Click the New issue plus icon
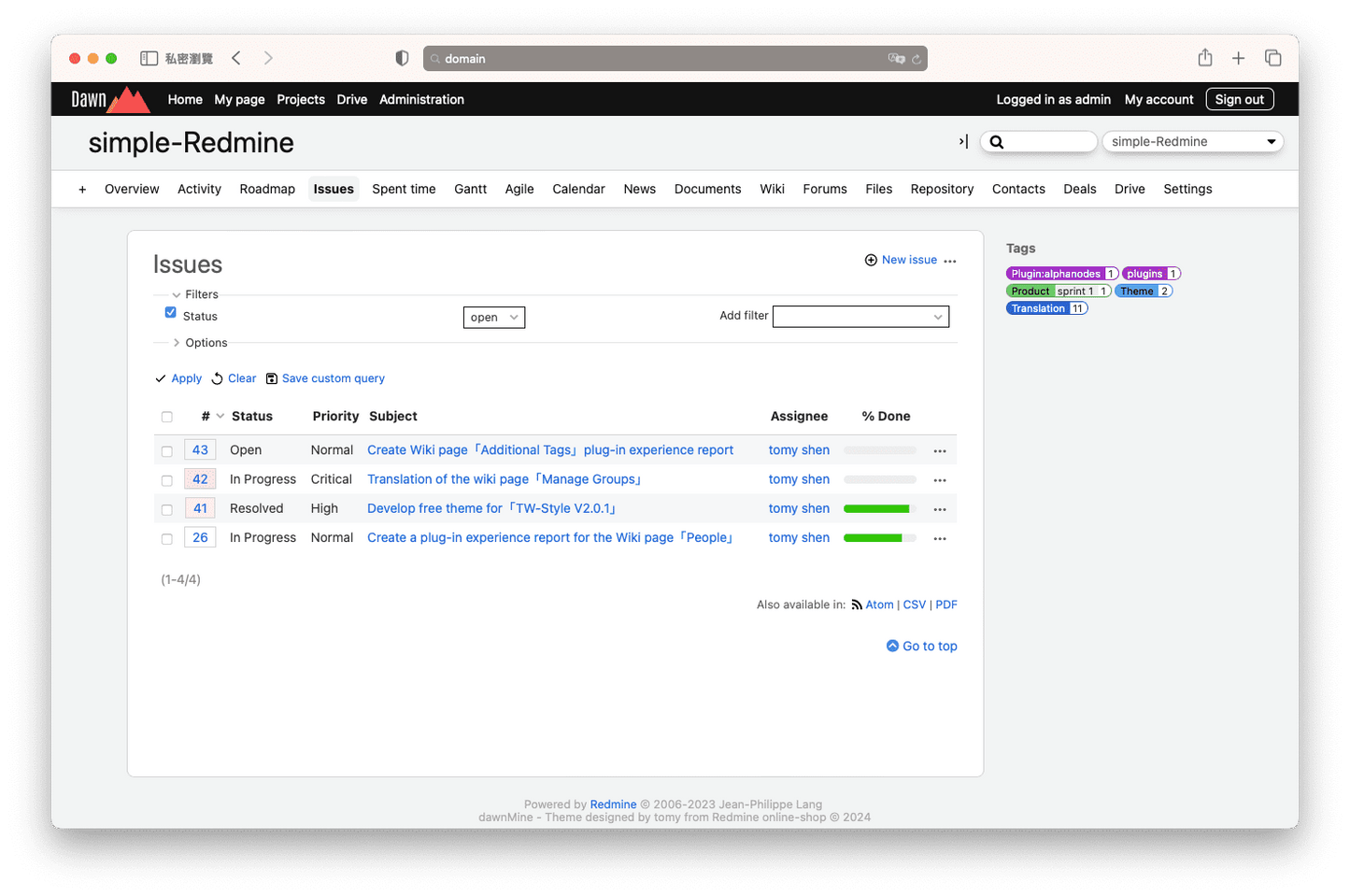The width and height of the screenshot is (1350, 896). click(x=870, y=260)
